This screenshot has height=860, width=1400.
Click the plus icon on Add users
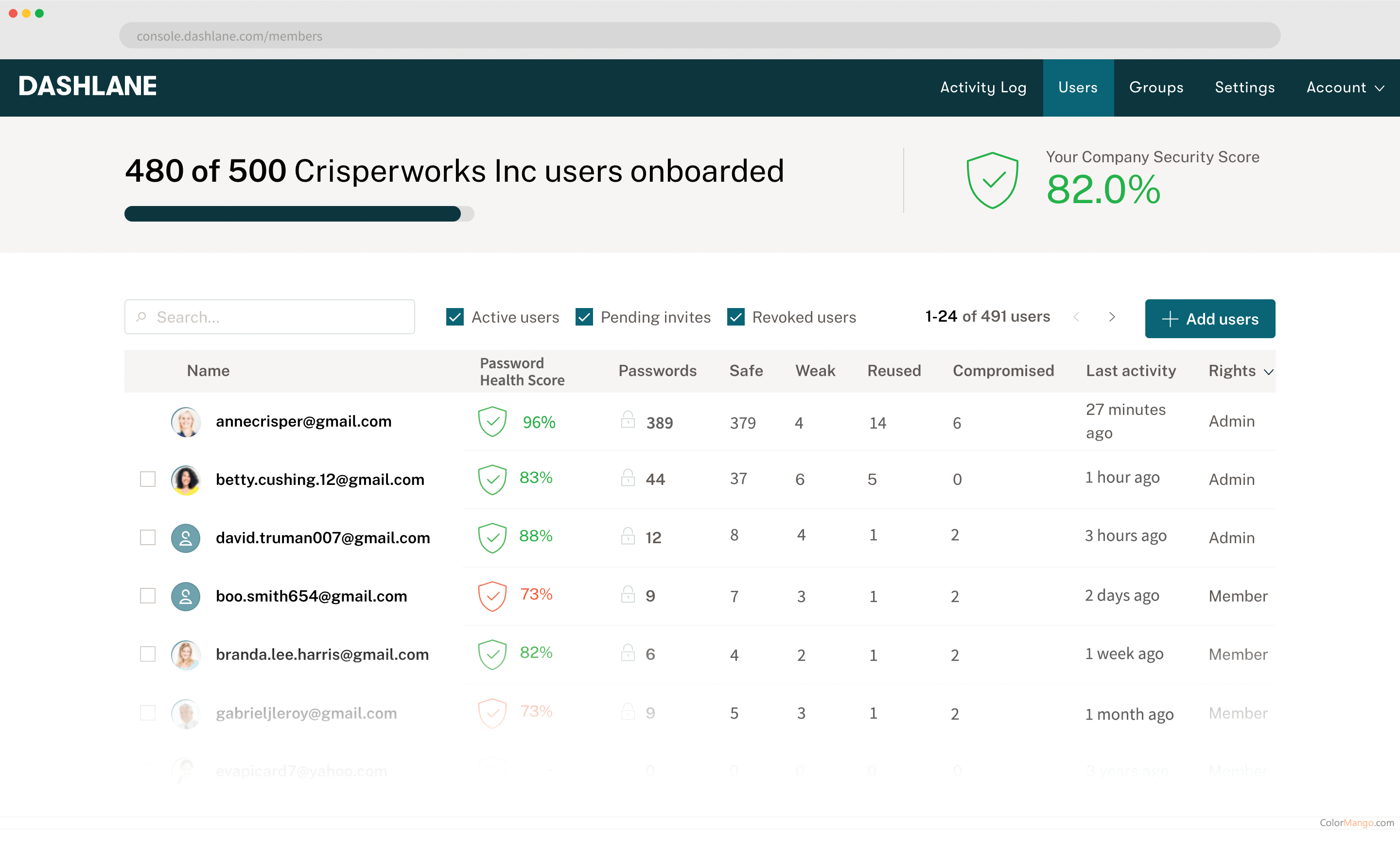coord(1170,319)
